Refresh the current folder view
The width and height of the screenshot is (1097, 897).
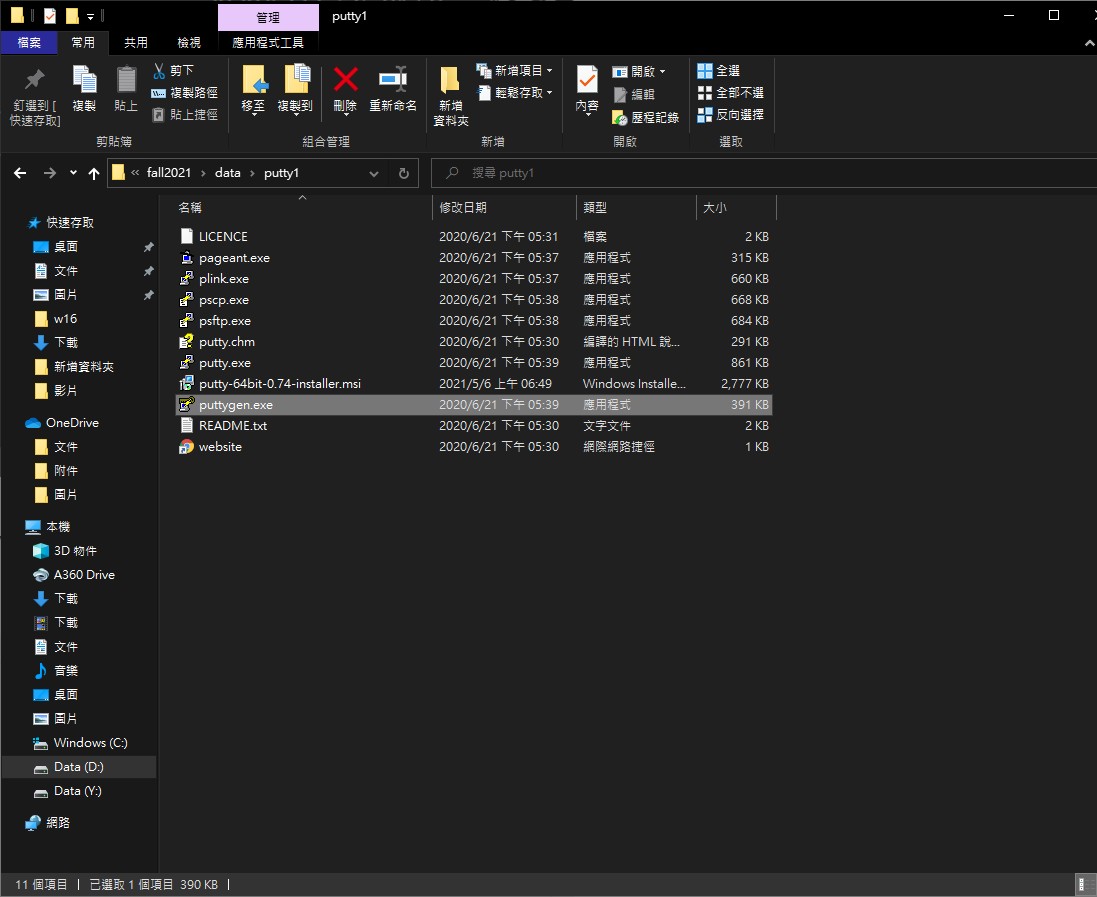click(404, 173)
